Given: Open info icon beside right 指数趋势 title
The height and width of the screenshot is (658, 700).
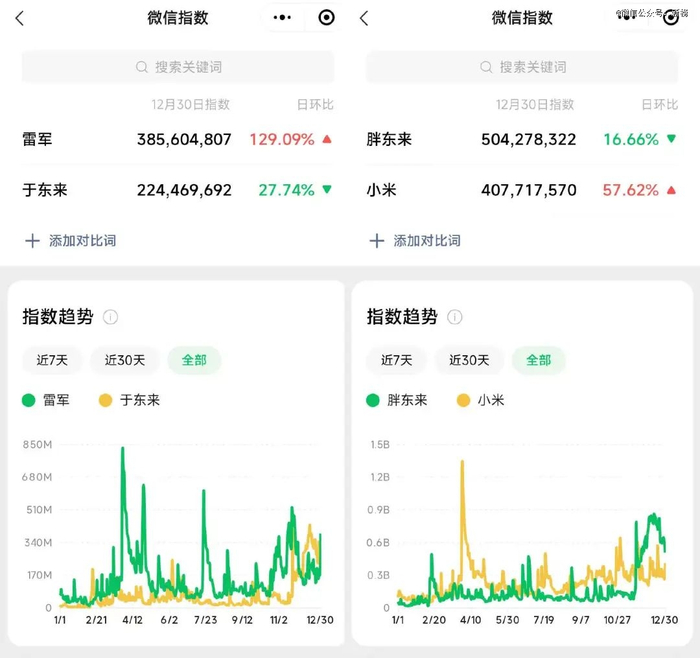Looking at the screenshot, I should [454, 317].
